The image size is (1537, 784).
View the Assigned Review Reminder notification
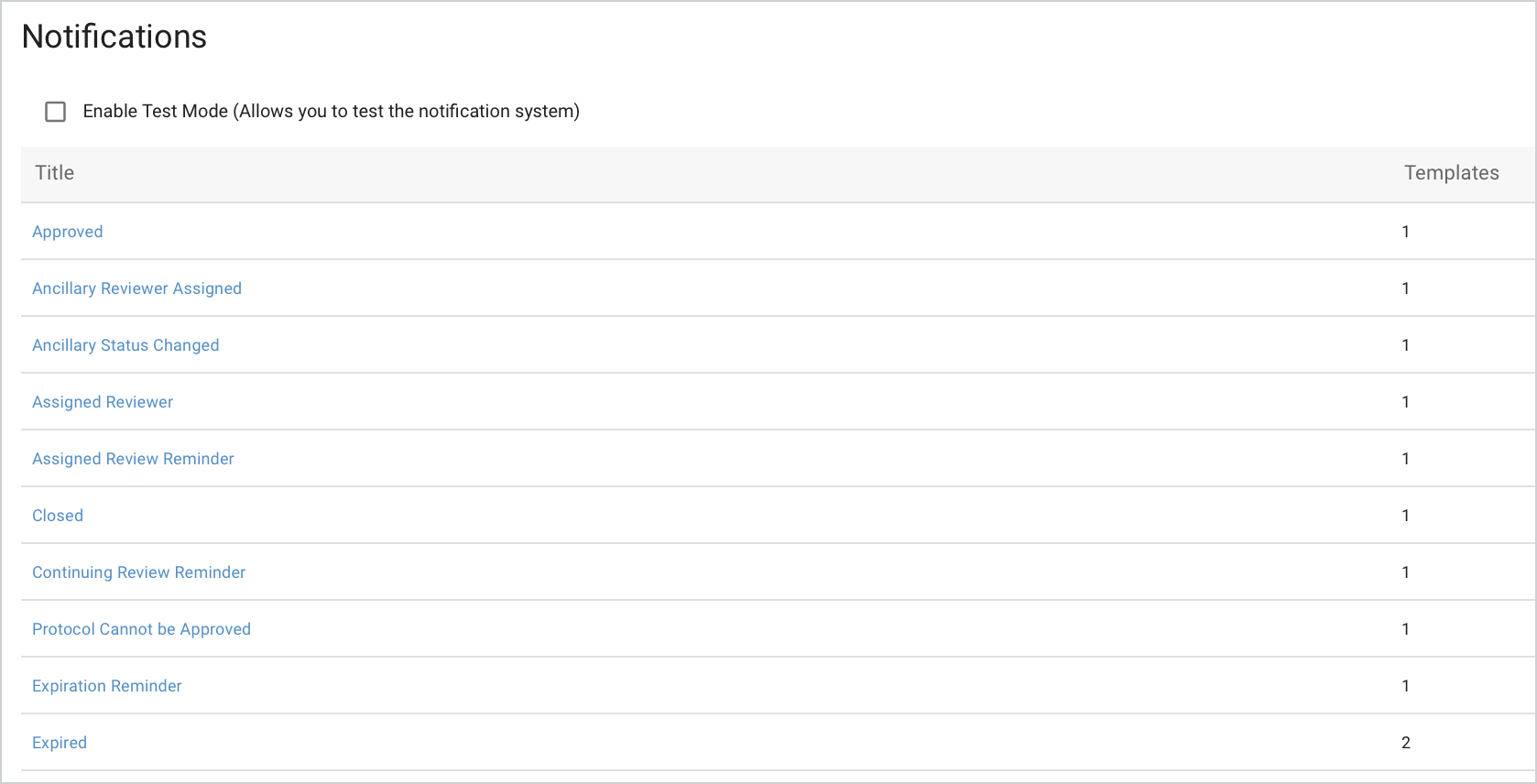pos(133,459)
